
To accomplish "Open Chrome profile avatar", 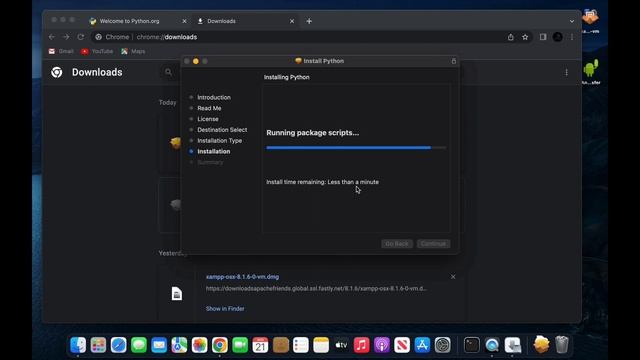I will (558, 37).
